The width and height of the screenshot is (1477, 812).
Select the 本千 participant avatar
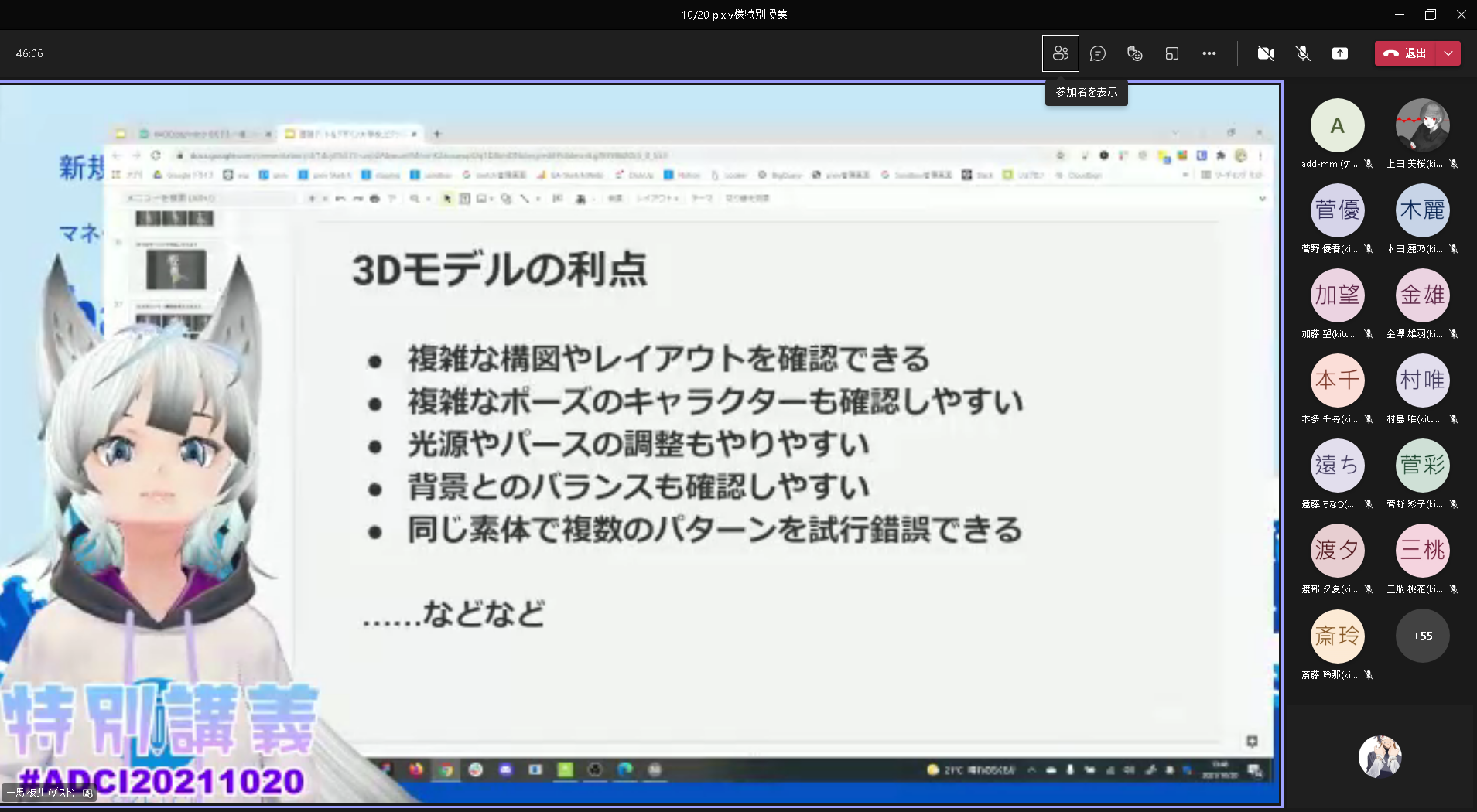pyautogui.click(x=1337, y=380)
